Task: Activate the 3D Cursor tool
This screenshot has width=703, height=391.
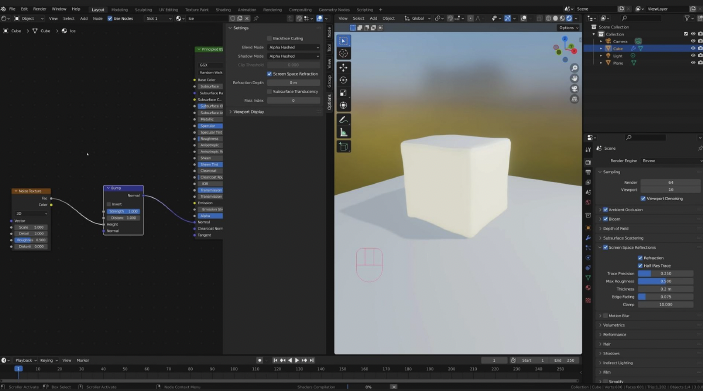Action: tap(343, 53)
